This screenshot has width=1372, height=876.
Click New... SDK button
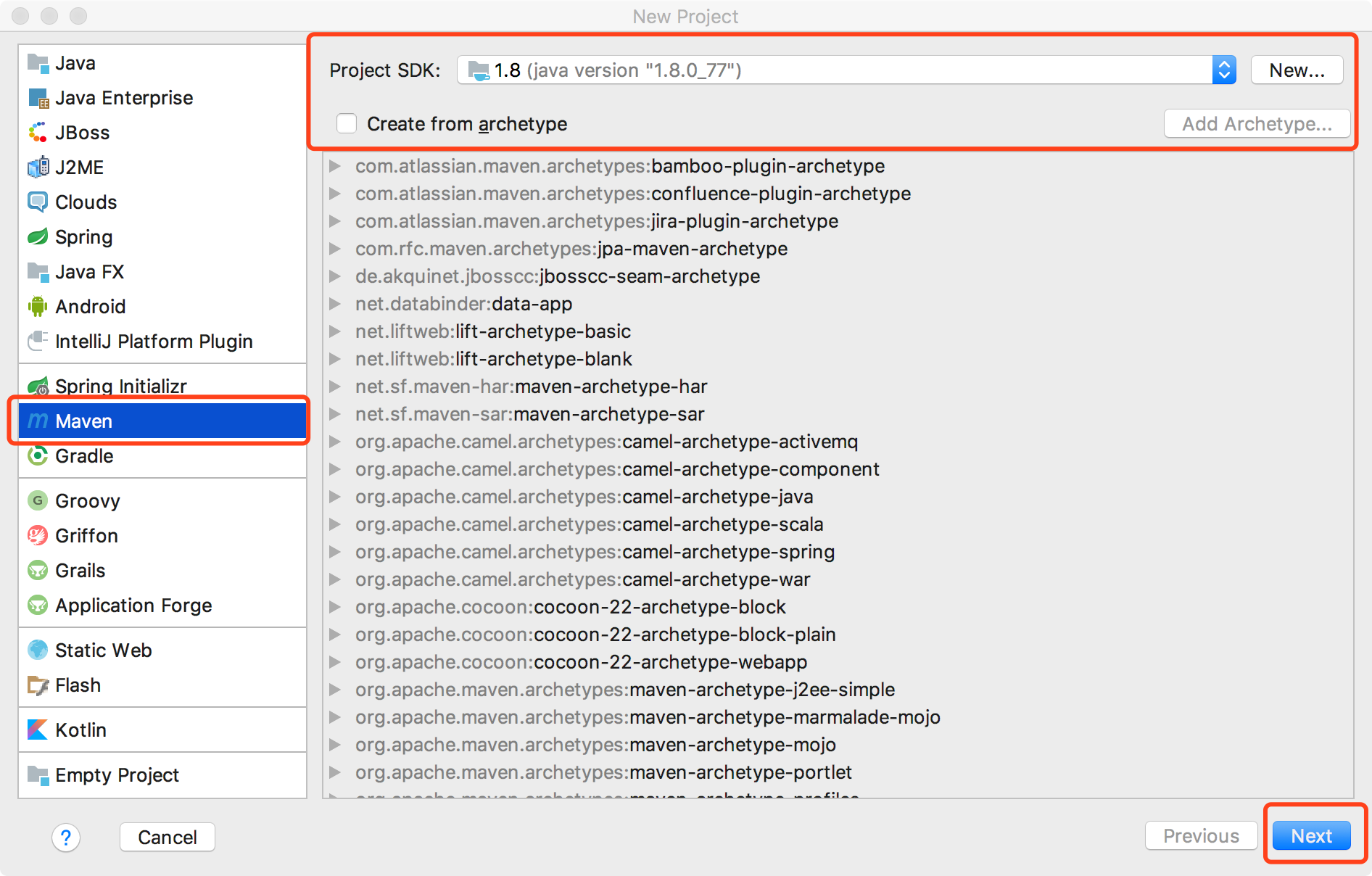tap(1297, 70)
